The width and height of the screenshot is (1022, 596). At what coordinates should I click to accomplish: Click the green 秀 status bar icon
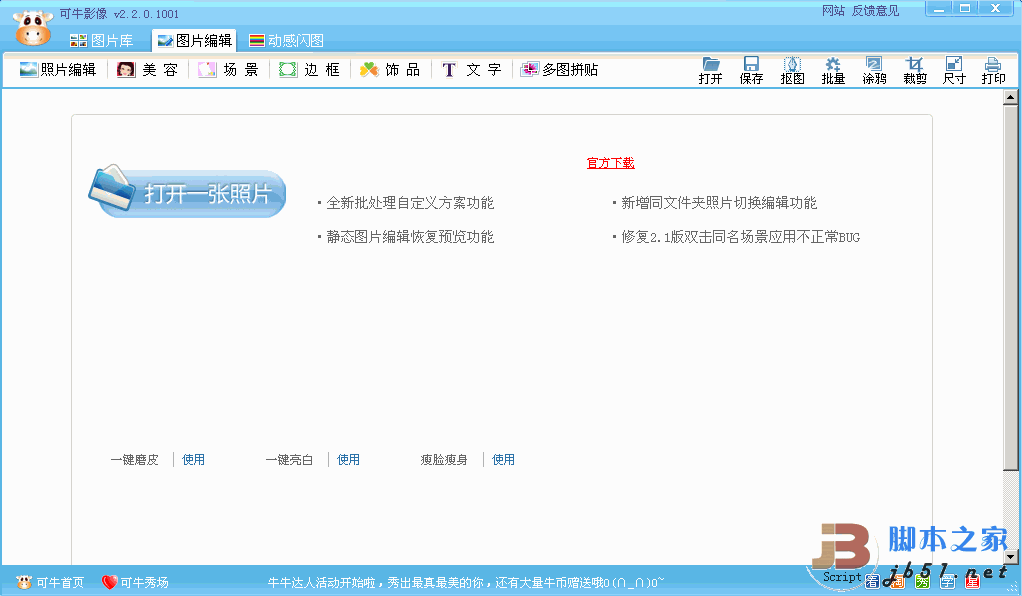pyautogui.click(x=922, y=580)
